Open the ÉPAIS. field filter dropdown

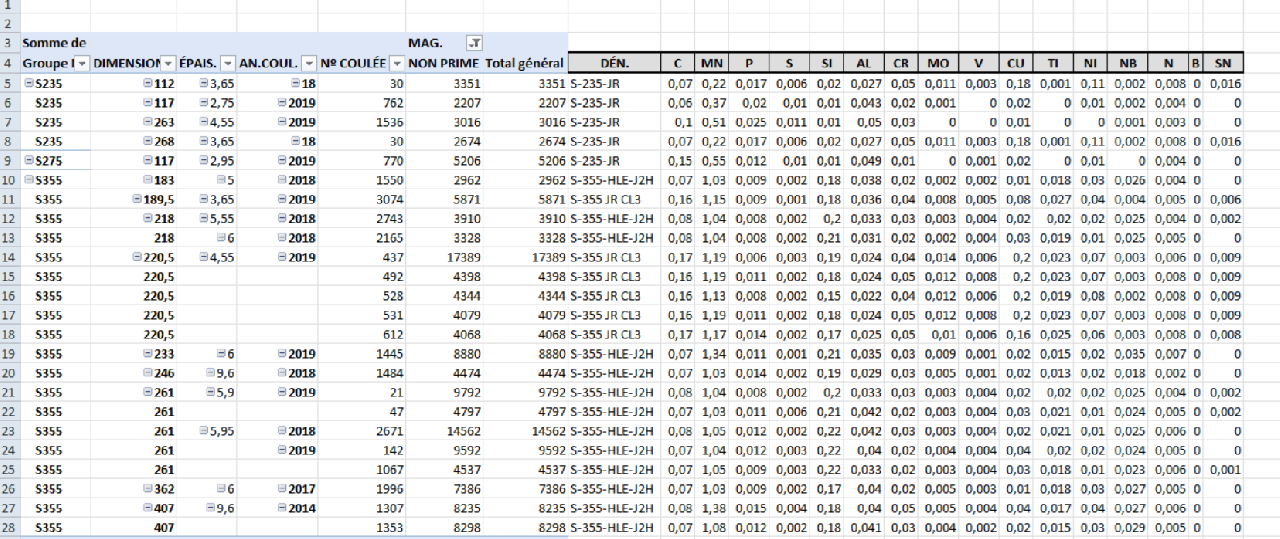point(228,63)
